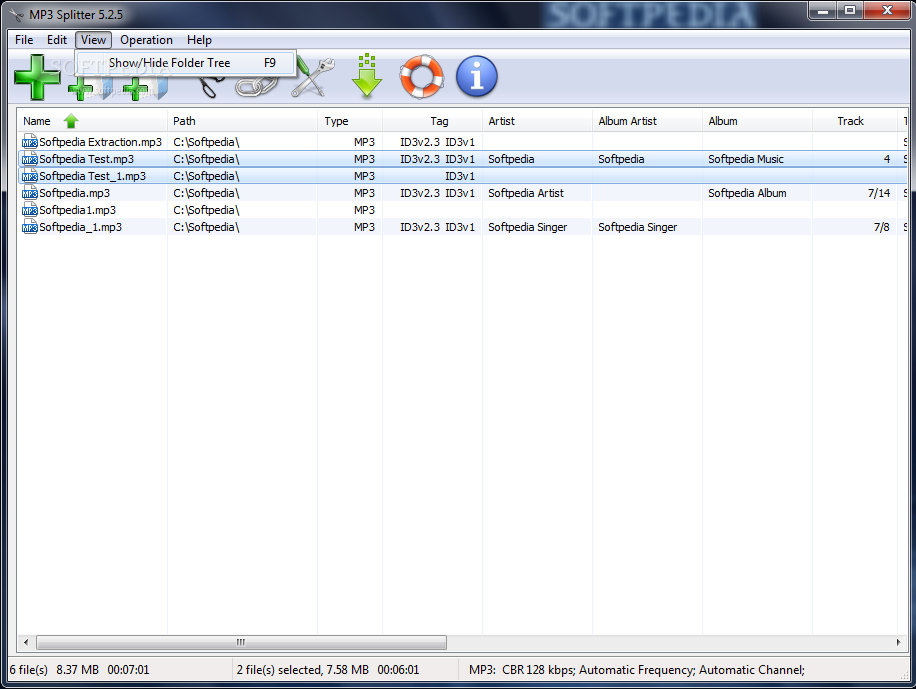The width and height of the screenshot is (916, 689).
Task: Select the file name Softpedia Test.mp3
Action: pyautogui.click(x=86, y=159)
